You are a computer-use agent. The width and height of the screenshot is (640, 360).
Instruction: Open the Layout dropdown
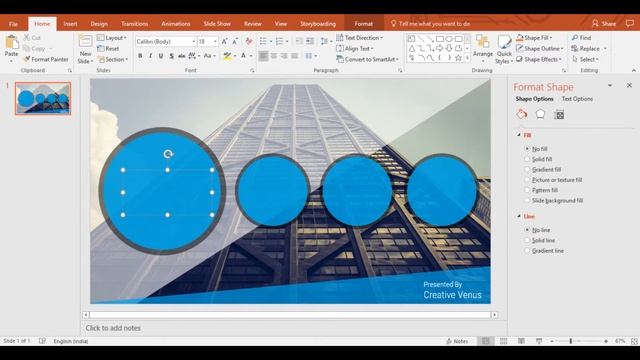(112, 38)
